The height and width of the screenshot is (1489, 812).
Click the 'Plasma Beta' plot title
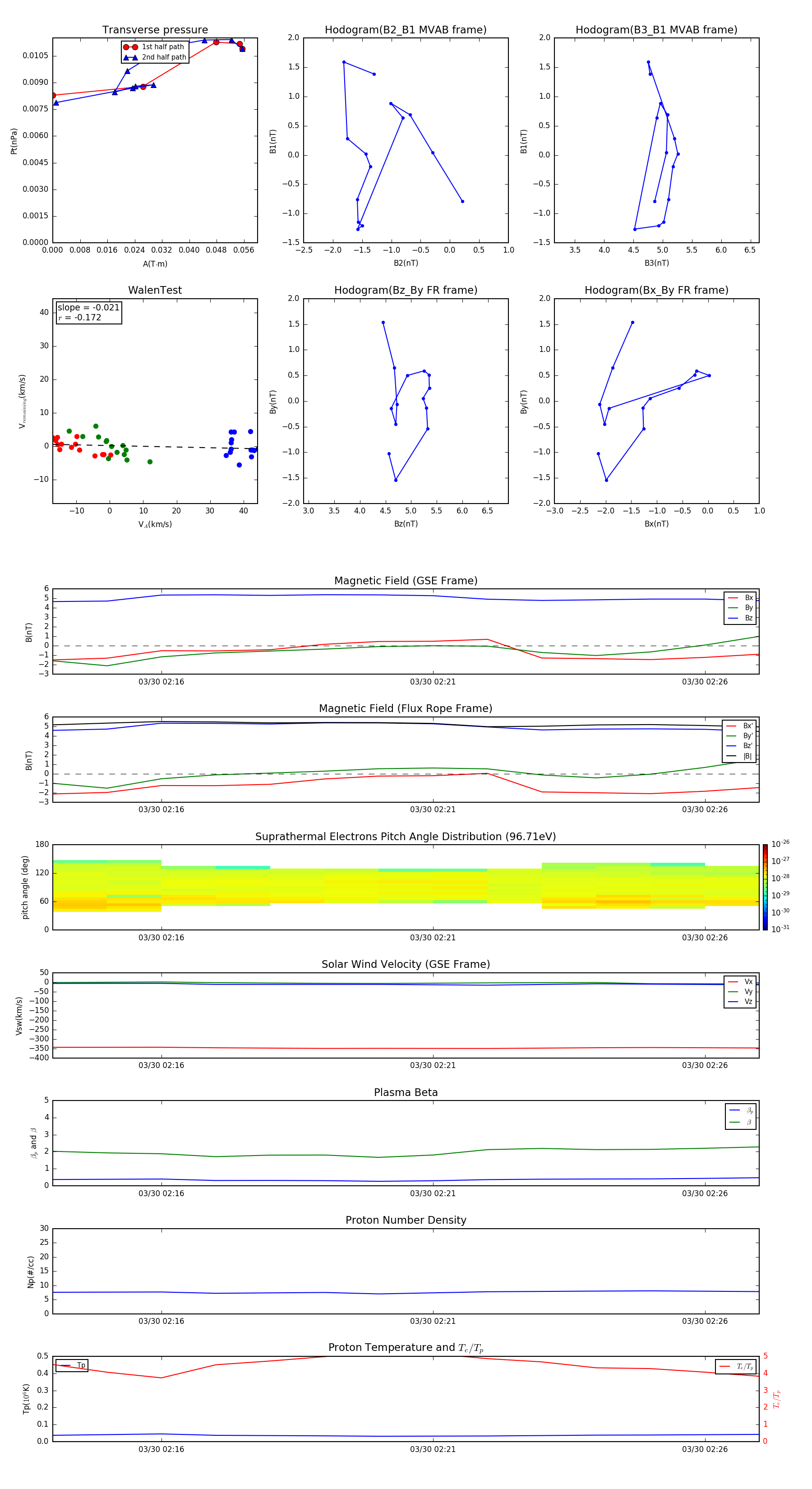click(406, 1092)
